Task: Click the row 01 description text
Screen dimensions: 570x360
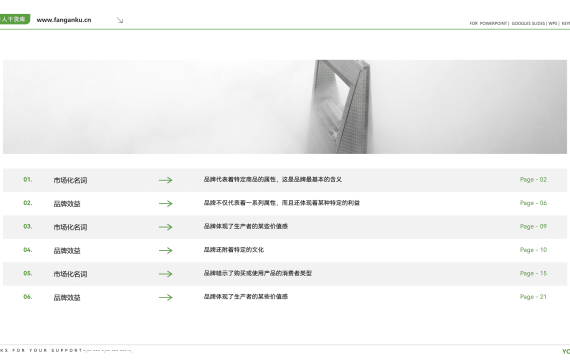Action: click(x=273, y=179)
